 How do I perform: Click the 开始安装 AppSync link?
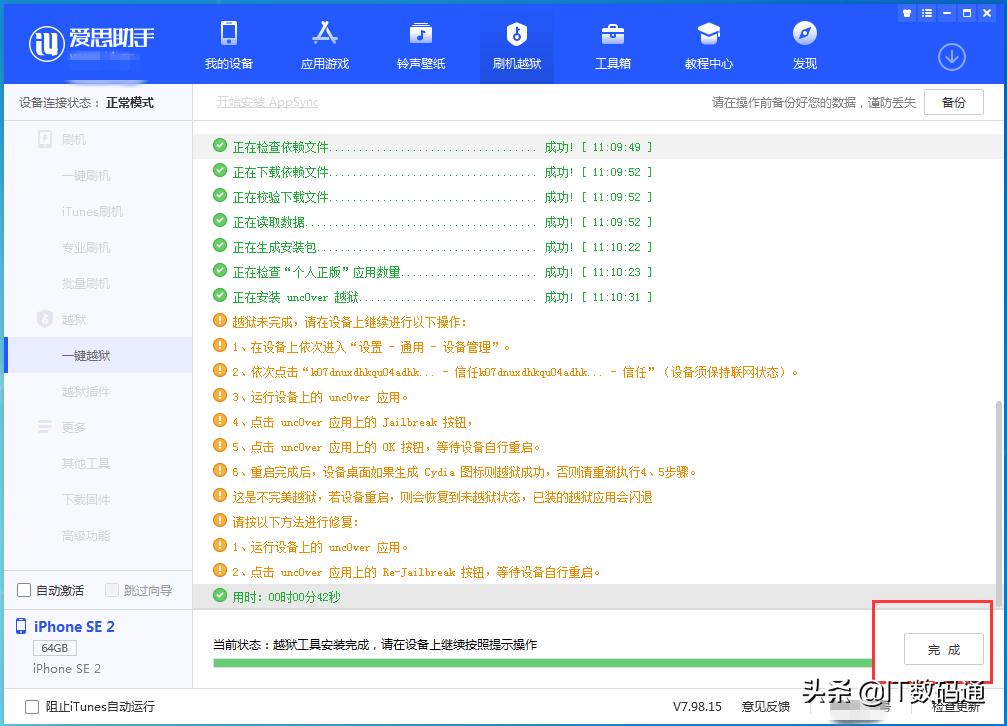[267, 101]
